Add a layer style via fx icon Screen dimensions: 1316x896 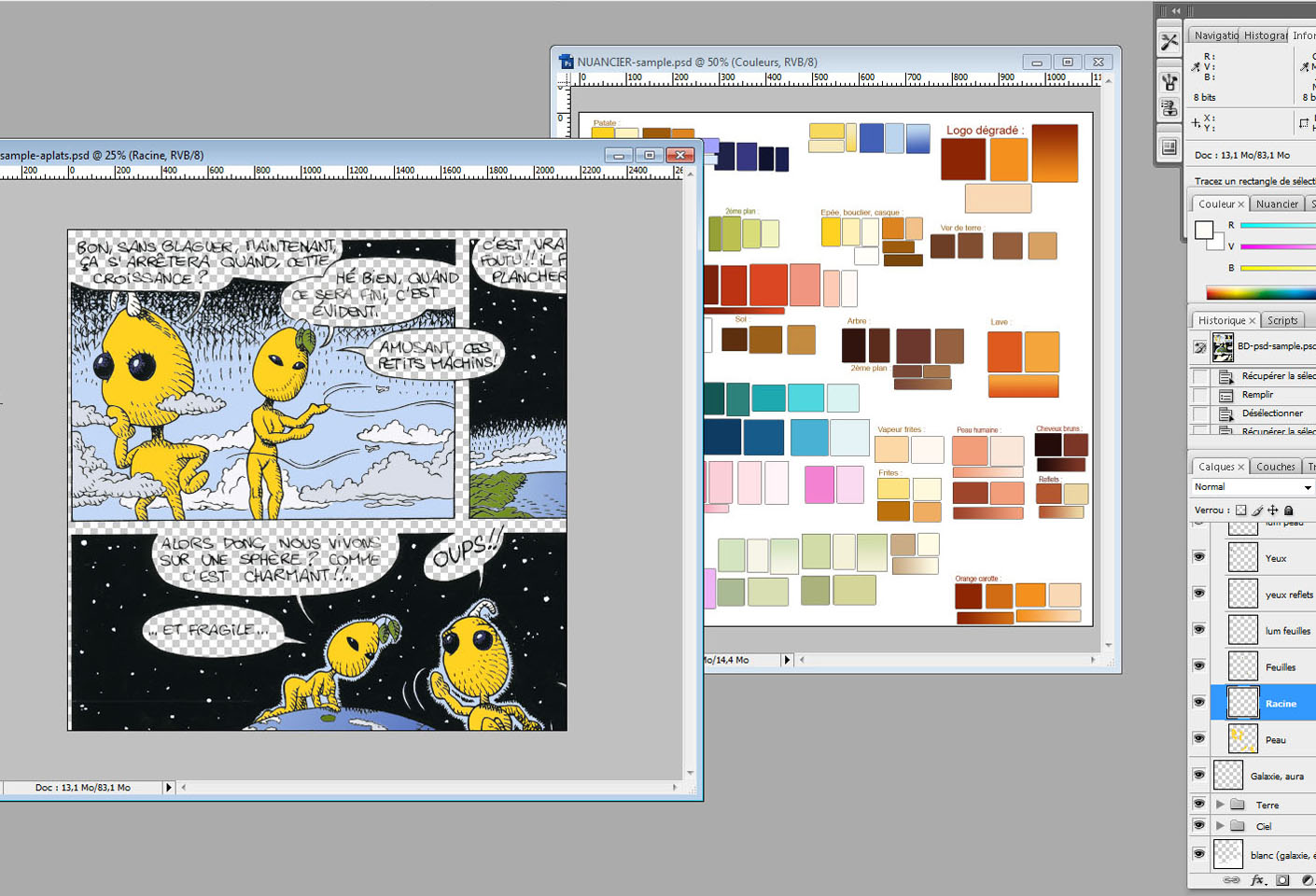1257,880
